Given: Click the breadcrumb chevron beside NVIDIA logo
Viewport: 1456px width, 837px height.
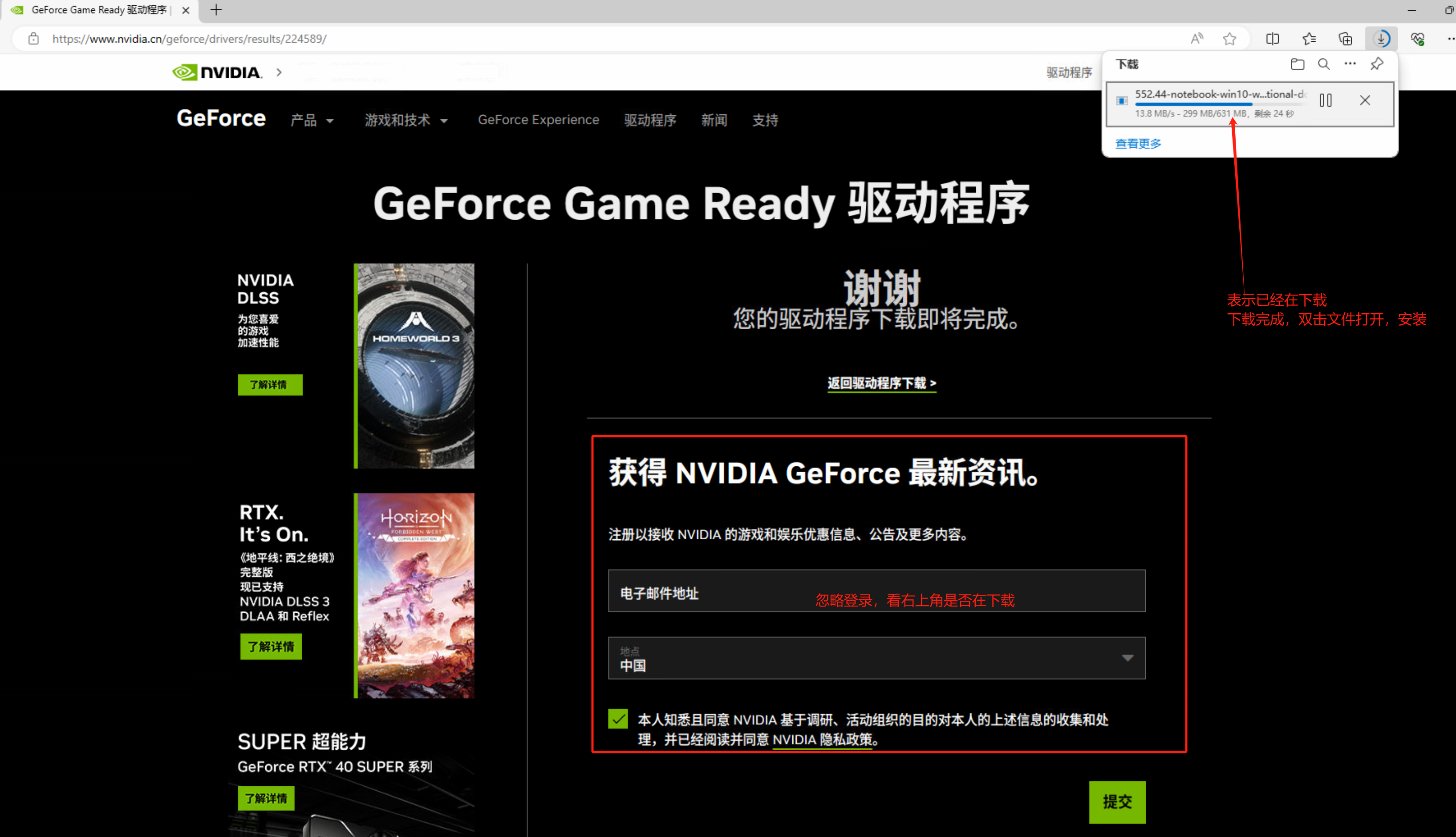Looking at the screenshot, I should click(x=279, y=73).
